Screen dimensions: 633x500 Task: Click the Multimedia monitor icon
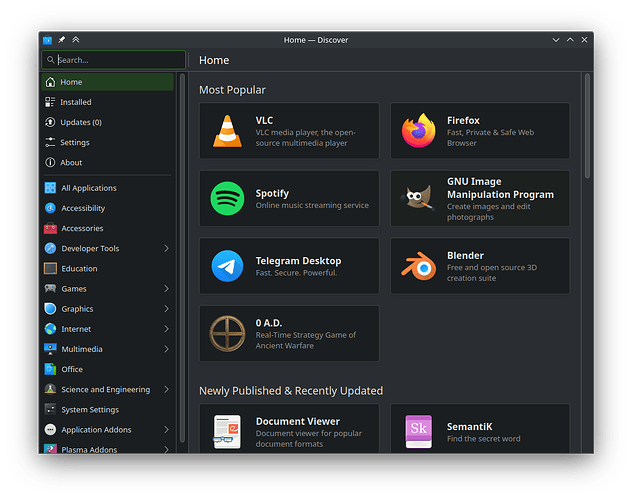coord(50,349)
